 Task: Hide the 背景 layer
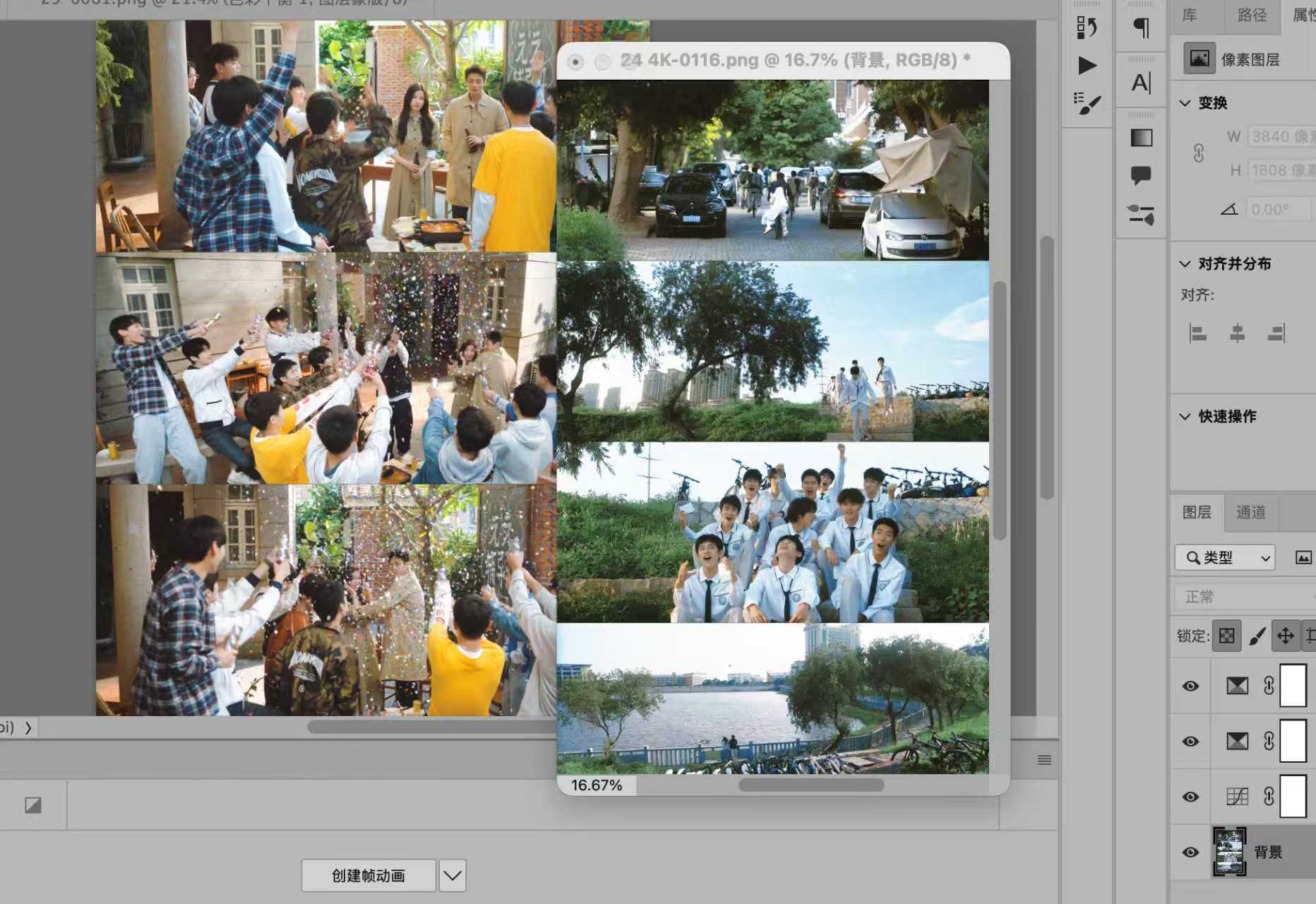[1190, 852]
